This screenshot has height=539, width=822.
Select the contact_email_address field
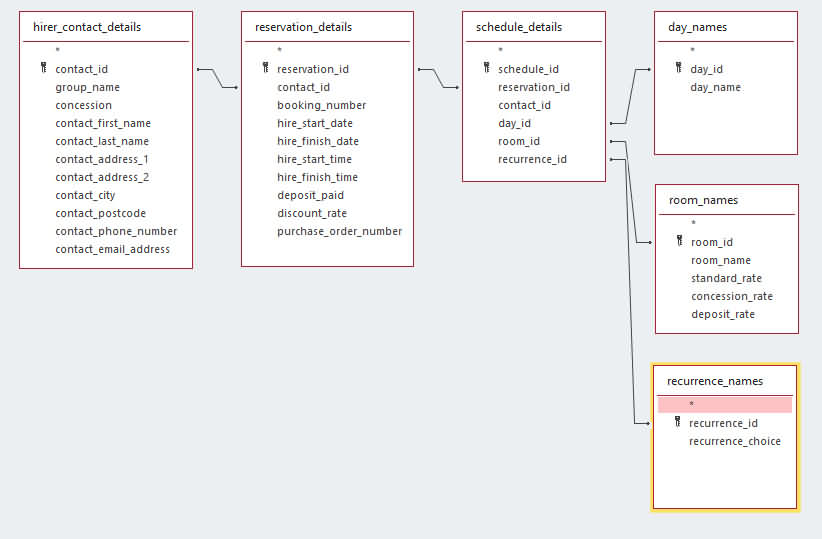pyautogui.click(x=113, y=249)
